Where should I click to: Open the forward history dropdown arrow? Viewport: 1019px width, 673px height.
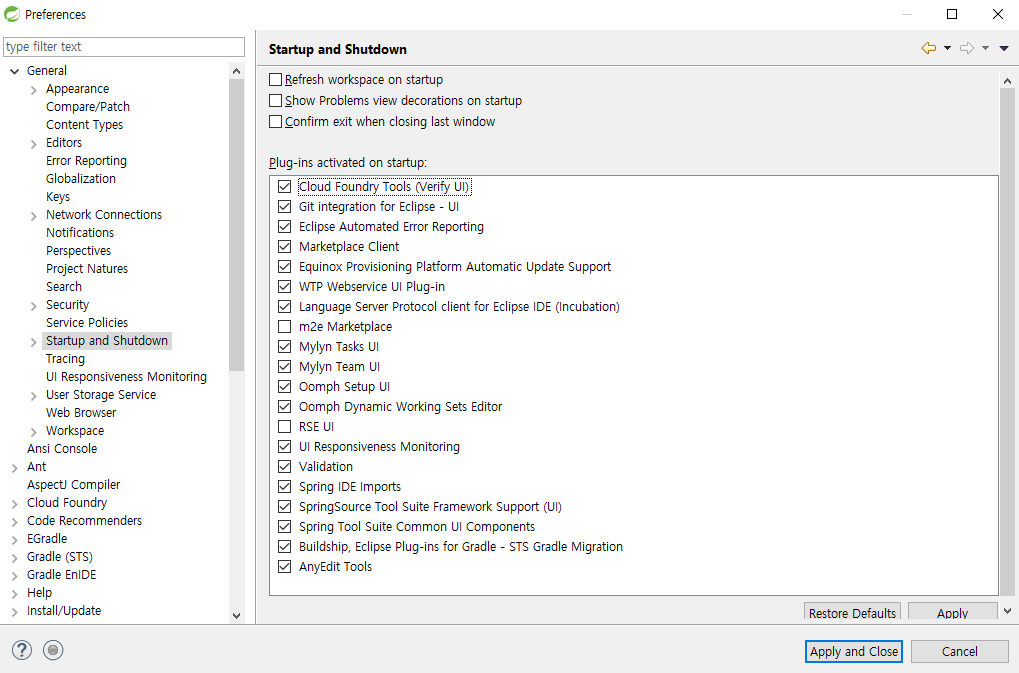coord(985,48)
